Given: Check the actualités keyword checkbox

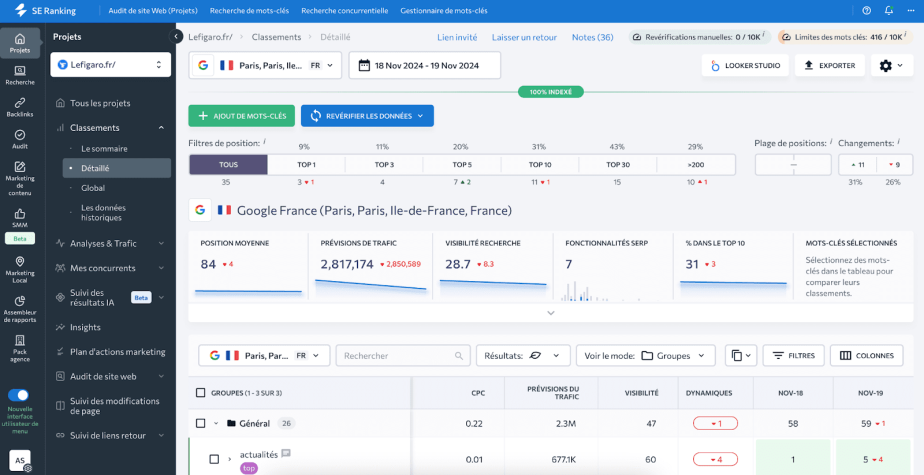Looking at the screenshot, I should [x=214, y=458].
